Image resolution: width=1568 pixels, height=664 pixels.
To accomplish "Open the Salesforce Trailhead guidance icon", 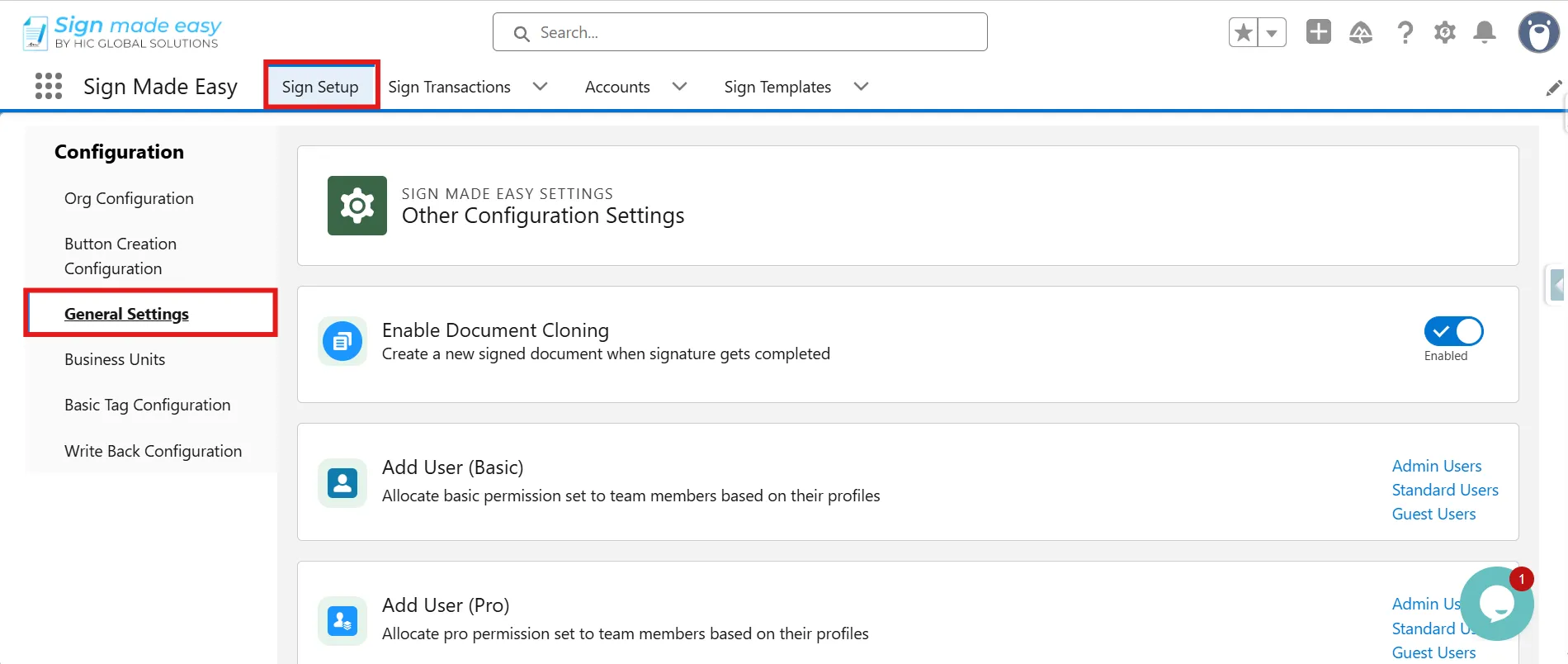I will pyautogui.click(x=1361, y=32).
